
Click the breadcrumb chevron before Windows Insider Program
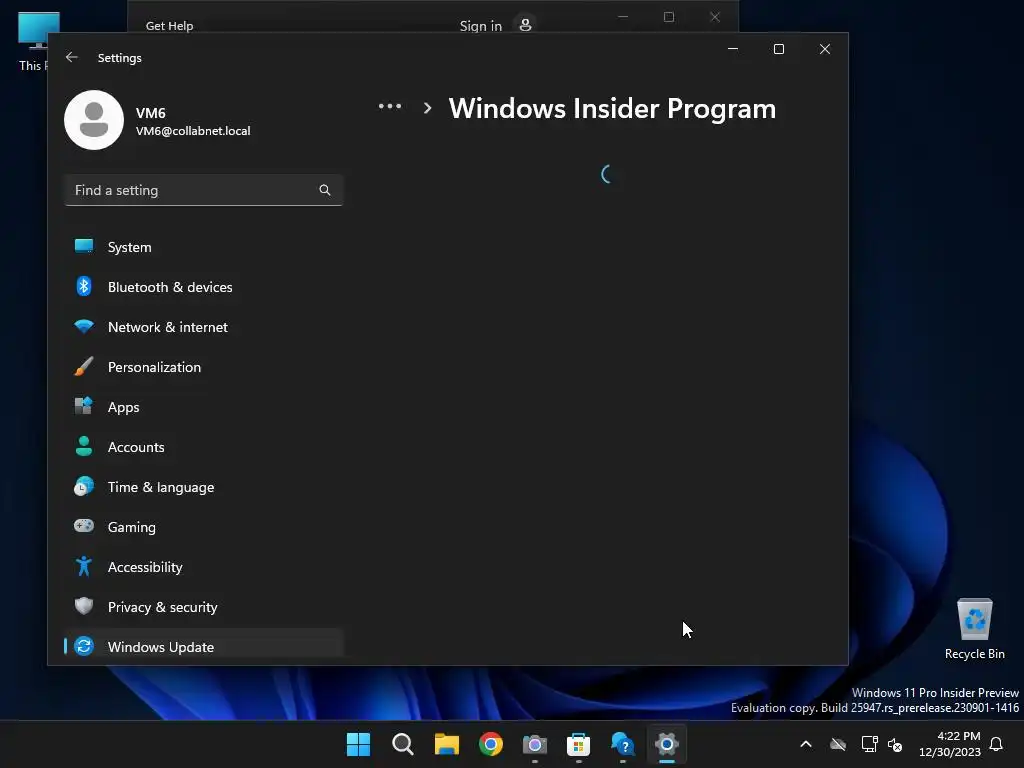coord(427,108)
